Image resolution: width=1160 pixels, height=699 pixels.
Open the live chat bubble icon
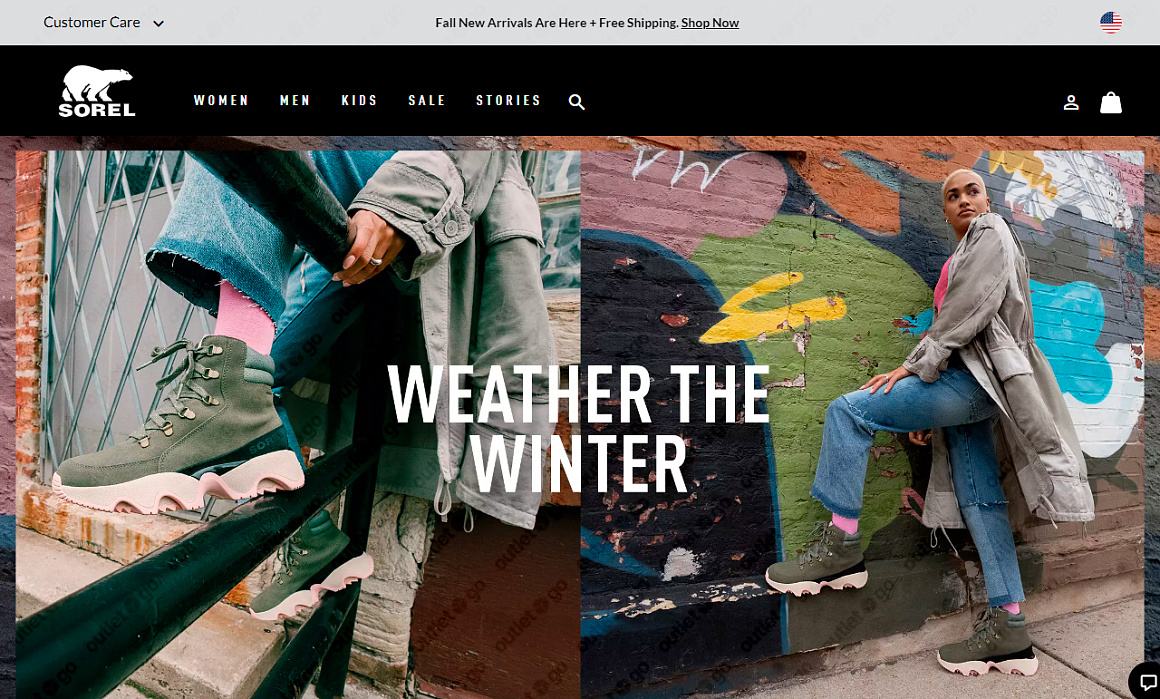tap(1147, 683)
